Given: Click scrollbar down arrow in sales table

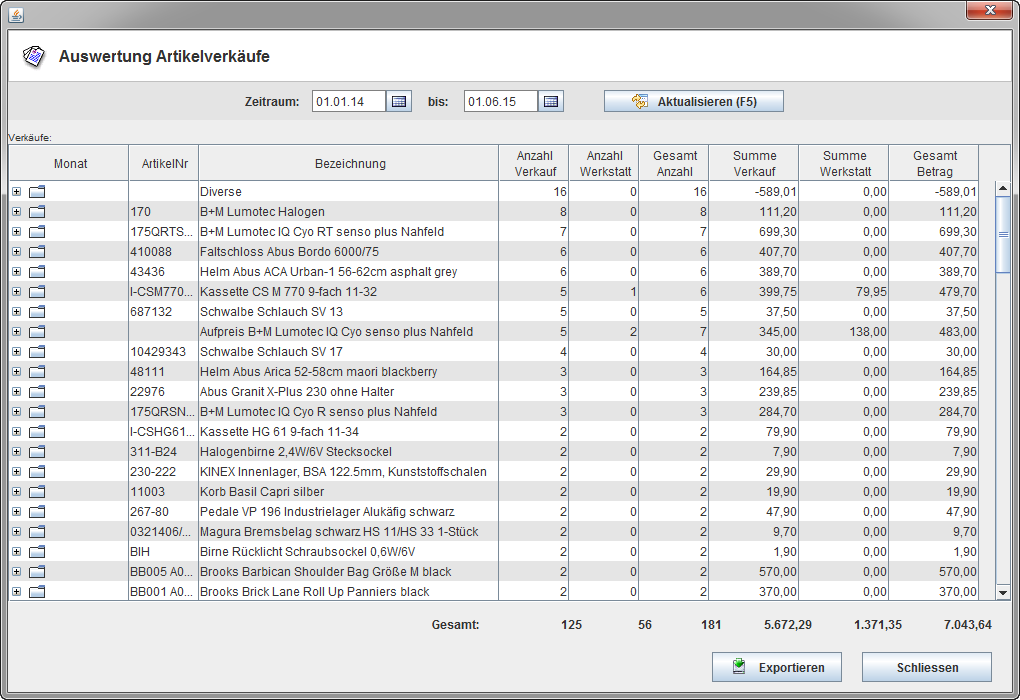Looking at the screenshot, I should 1003,592.
